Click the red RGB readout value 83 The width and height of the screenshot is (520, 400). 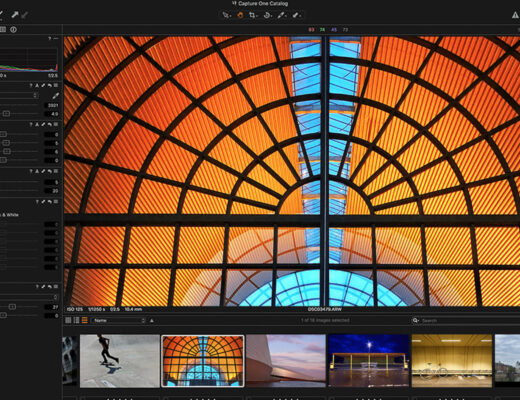311,30
